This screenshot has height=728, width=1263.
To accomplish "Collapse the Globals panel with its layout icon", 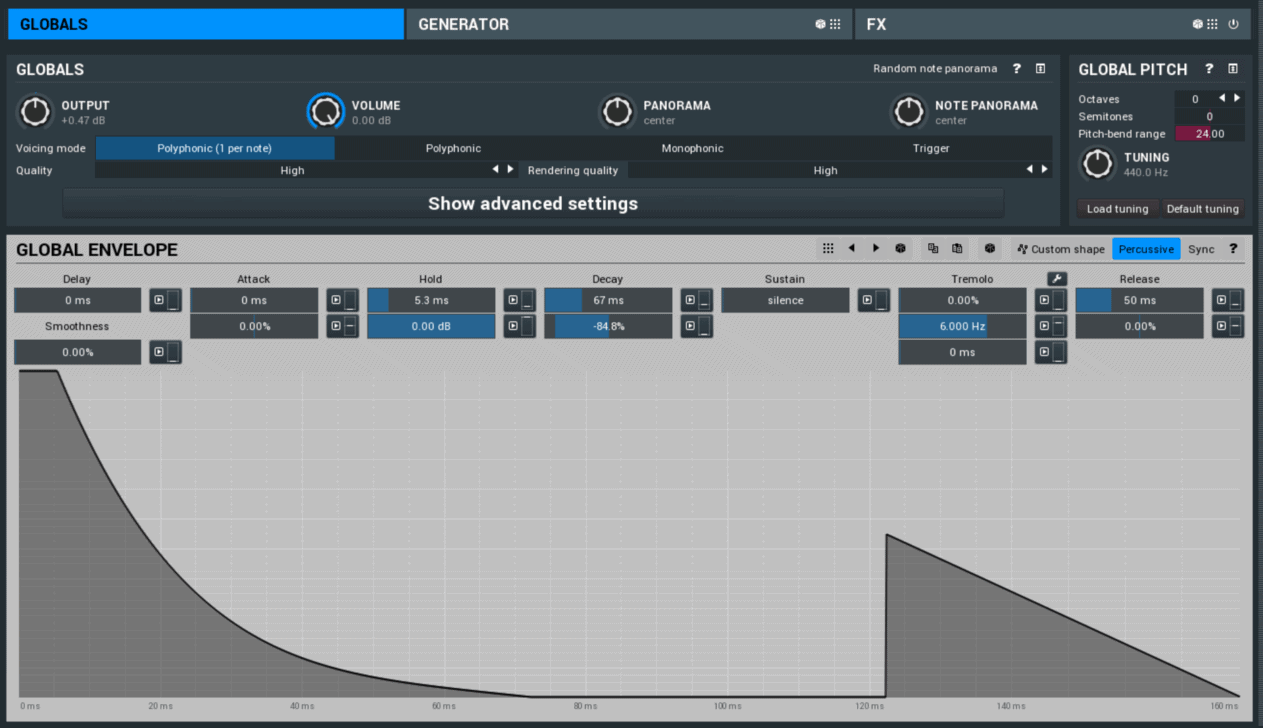I will [x=1040, y=69].
